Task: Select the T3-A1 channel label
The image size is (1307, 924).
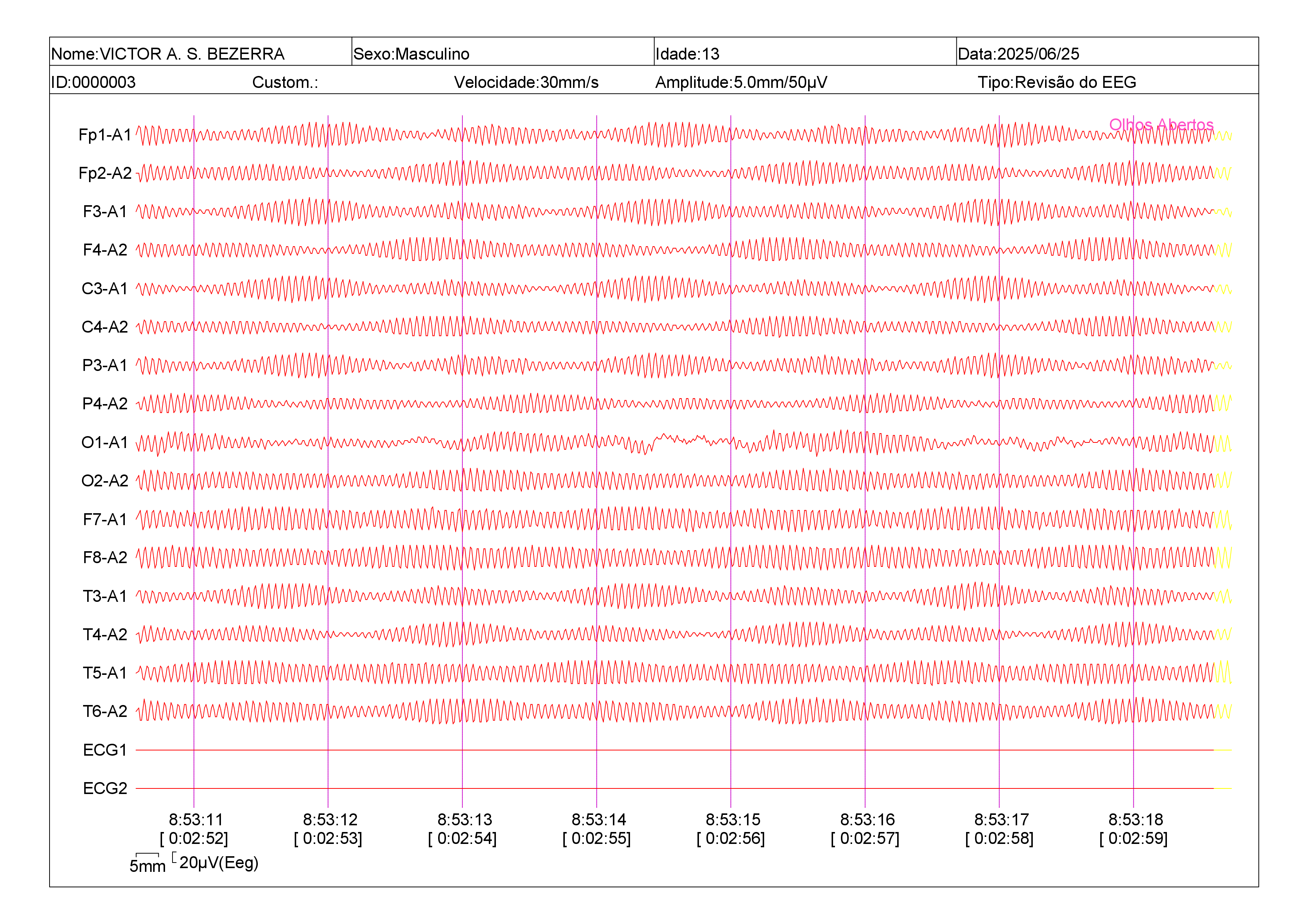Action: (x=105, y=596)
